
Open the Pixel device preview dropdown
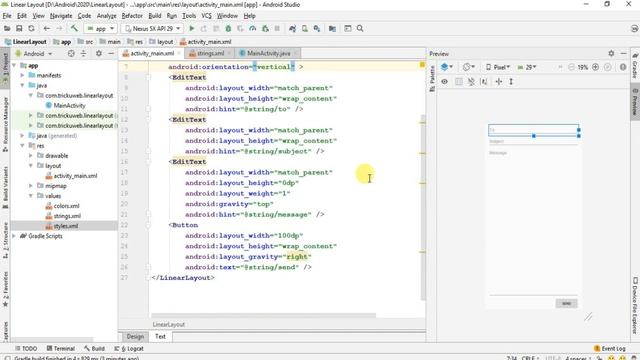click(x=498, y=67)
